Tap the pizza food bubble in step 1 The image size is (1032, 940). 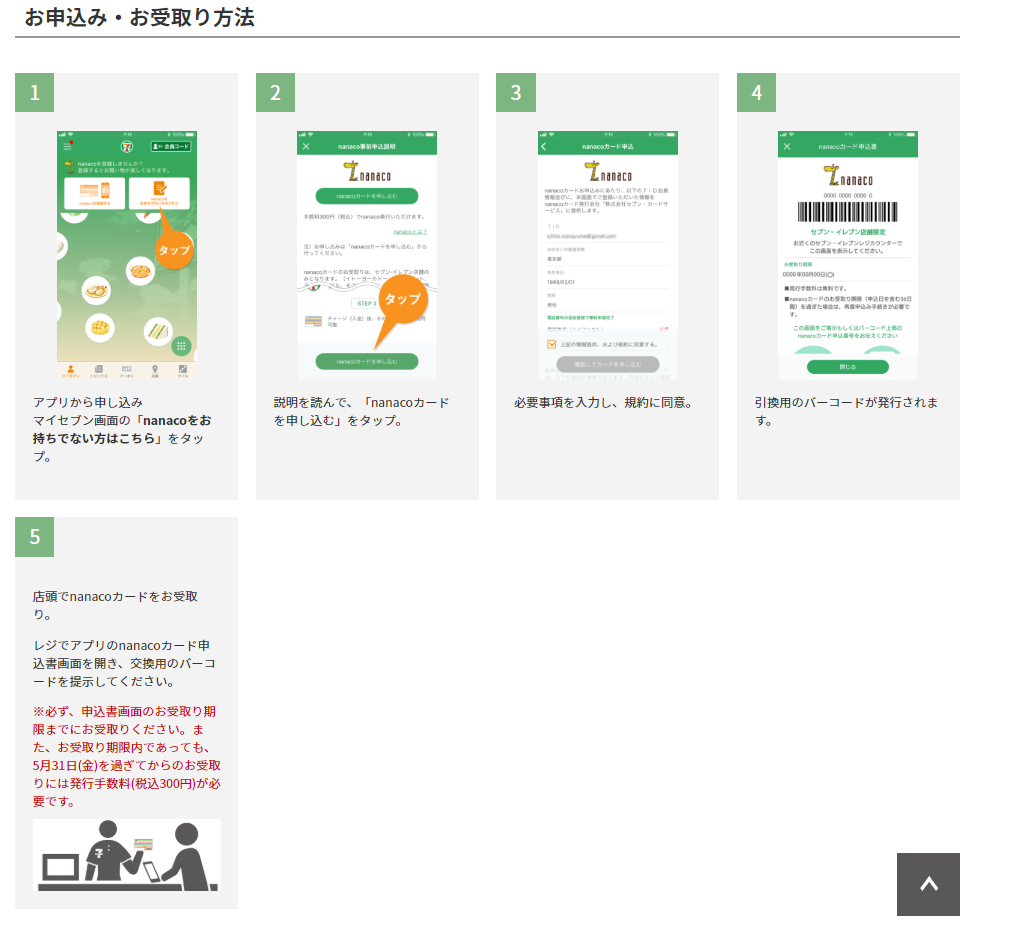point(140,271)
